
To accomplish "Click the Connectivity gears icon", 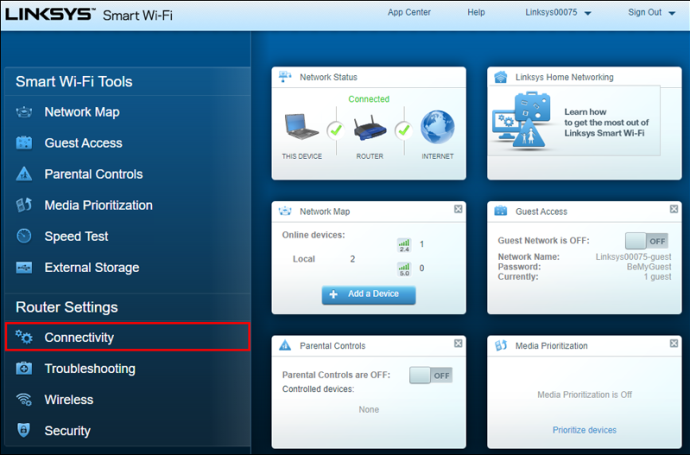I will (24, 337).
